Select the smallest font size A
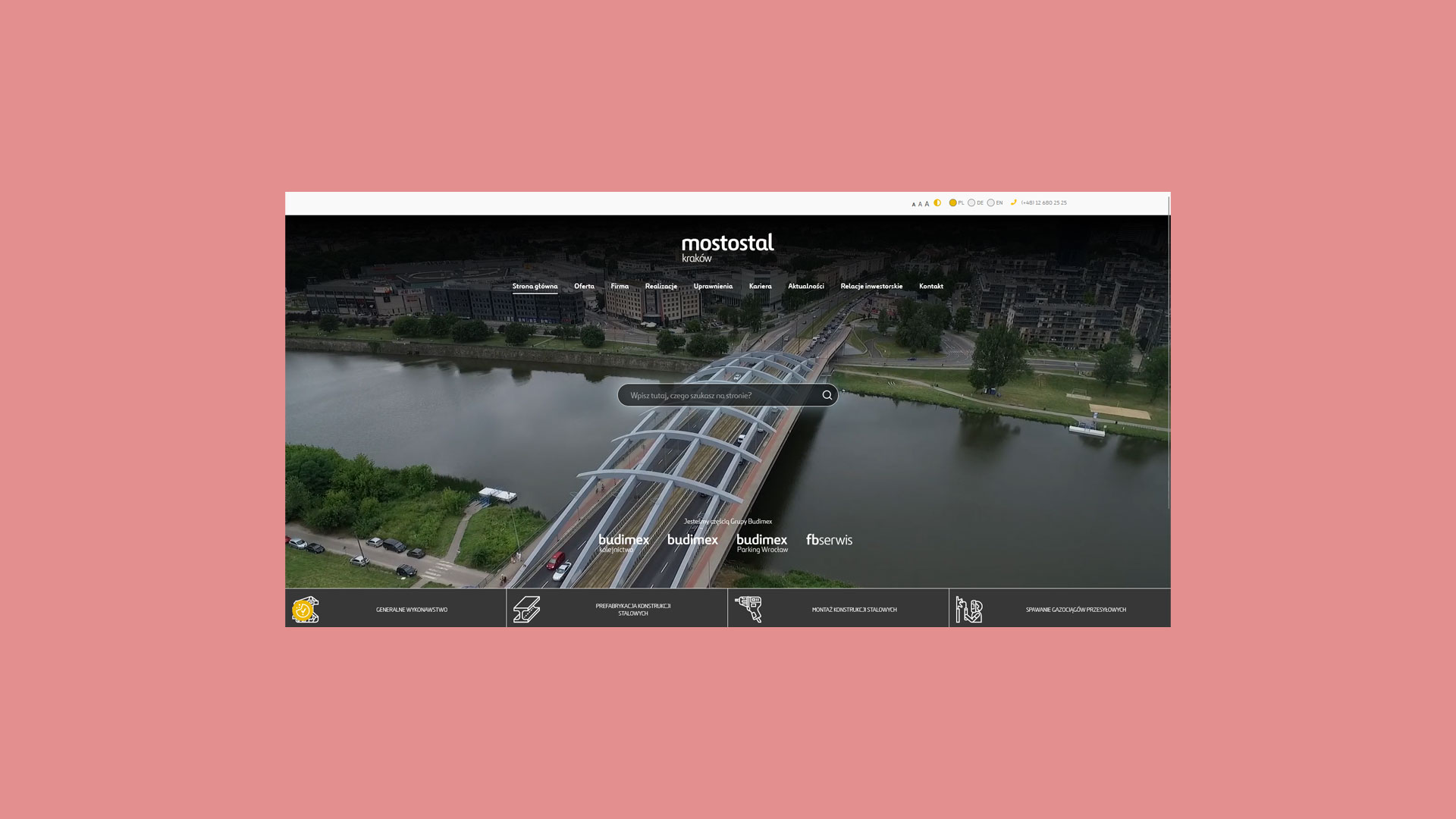 pyautogui.click(x=913, y=204)
